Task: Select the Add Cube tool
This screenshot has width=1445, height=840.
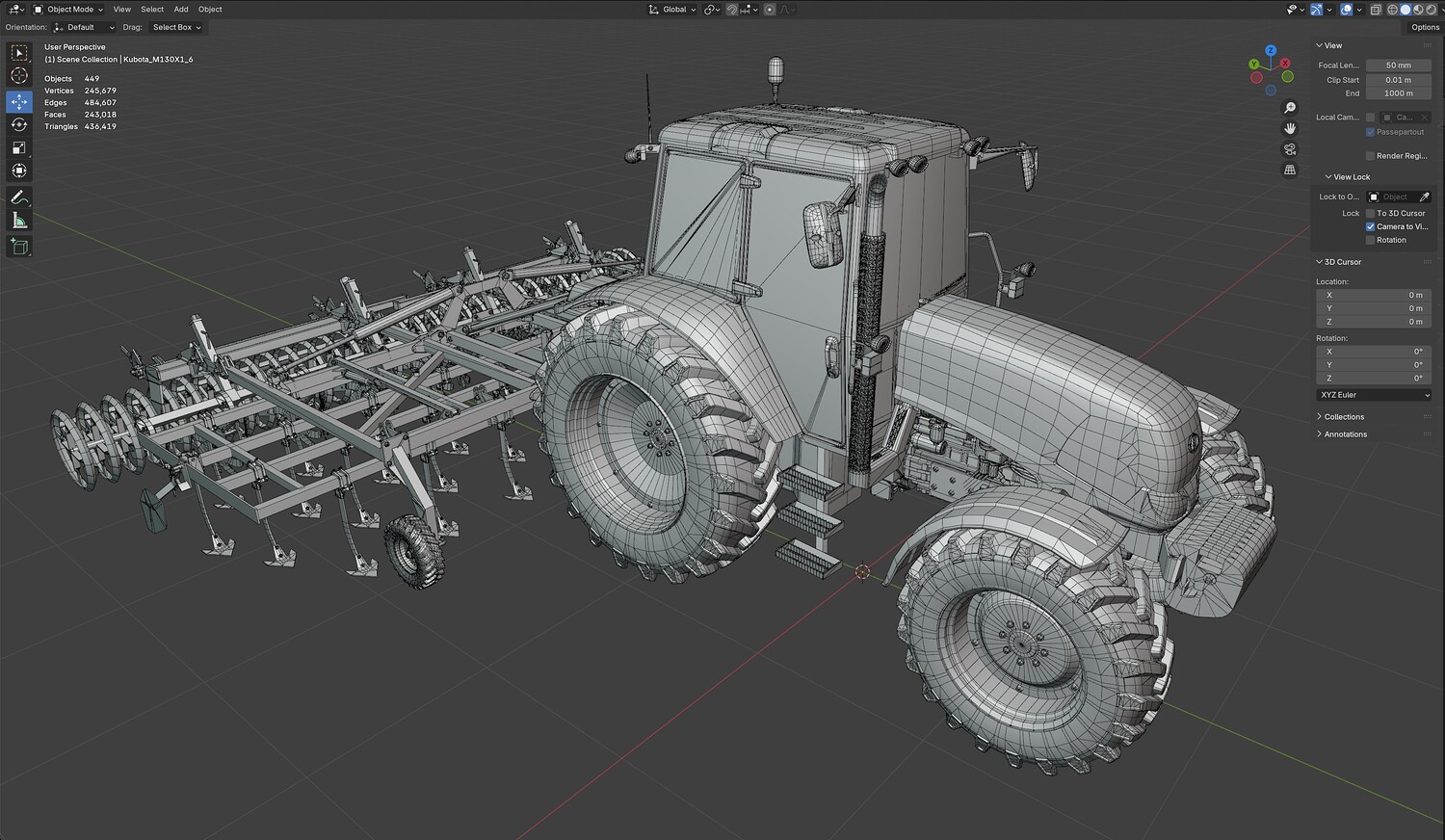Action: (x=19, y=248)
